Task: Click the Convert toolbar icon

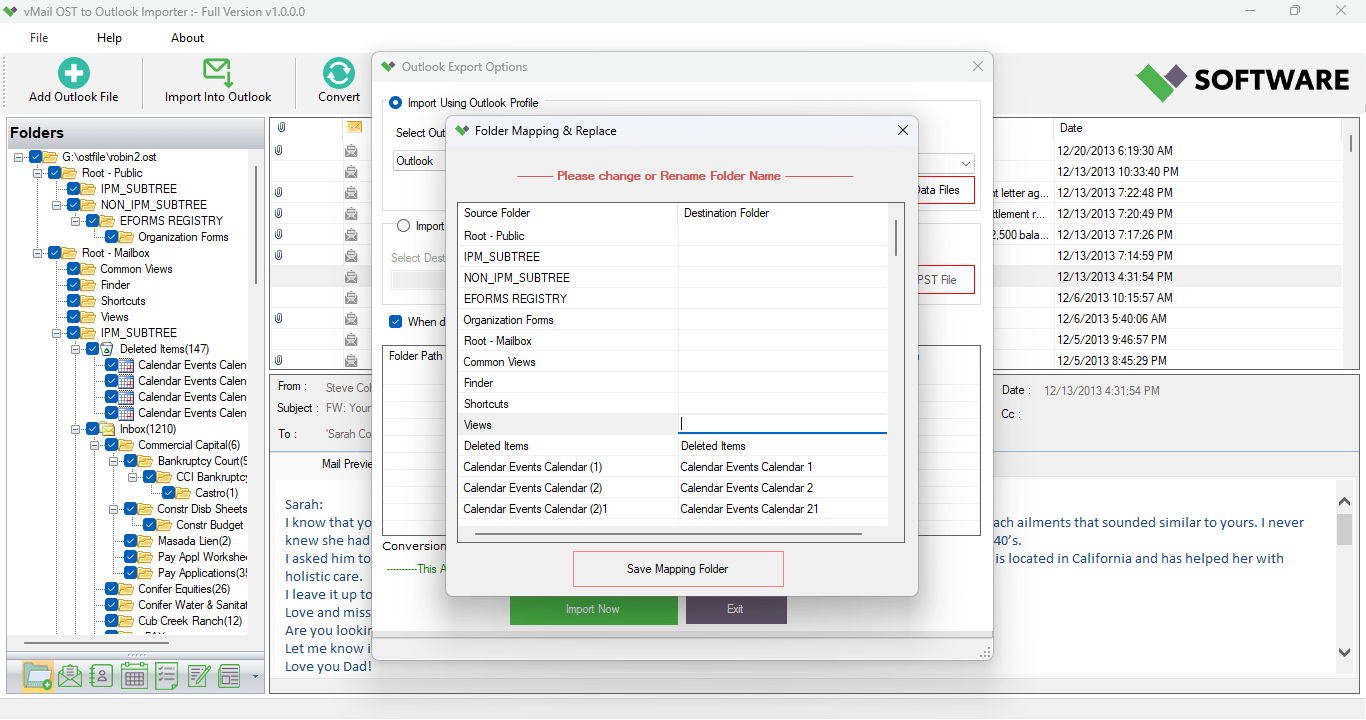Action: 339,73
